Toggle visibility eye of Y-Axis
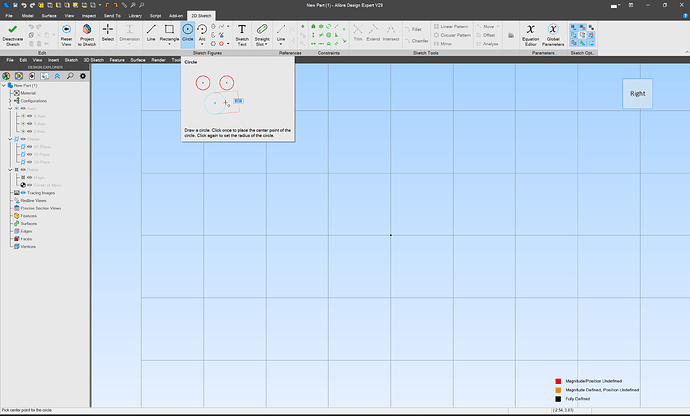690x416 pixels. tap(30, 124)
